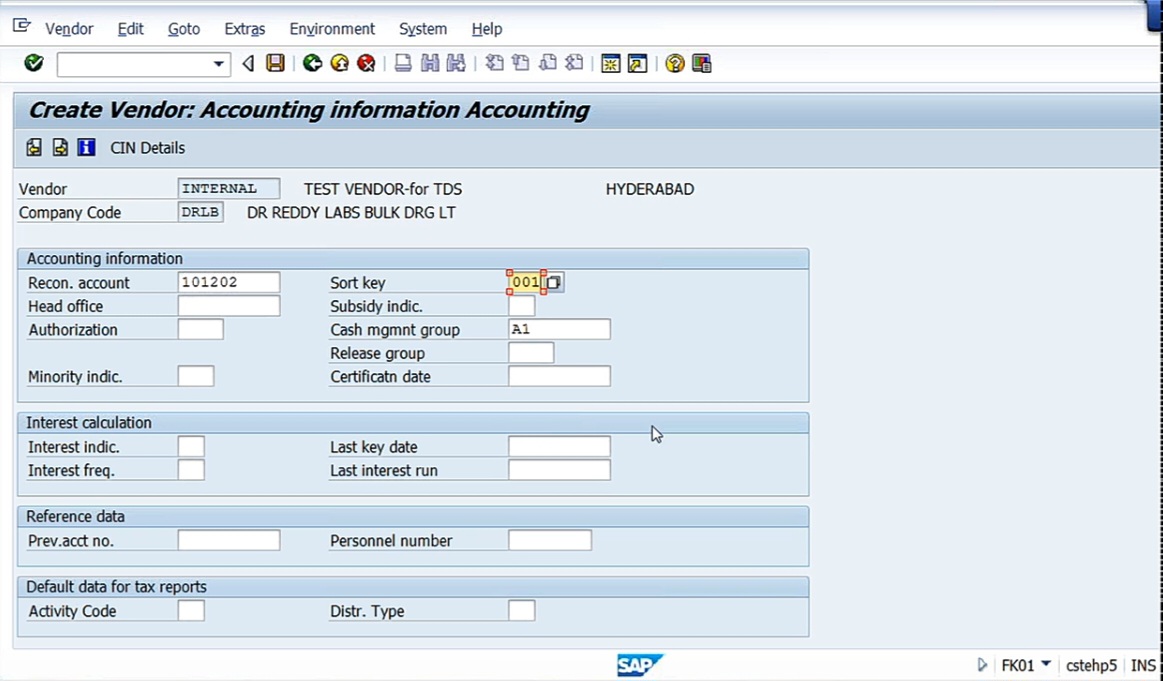Click the 'DR REDDY LABS BULK DRG LT' text

(x=351, y=213)
